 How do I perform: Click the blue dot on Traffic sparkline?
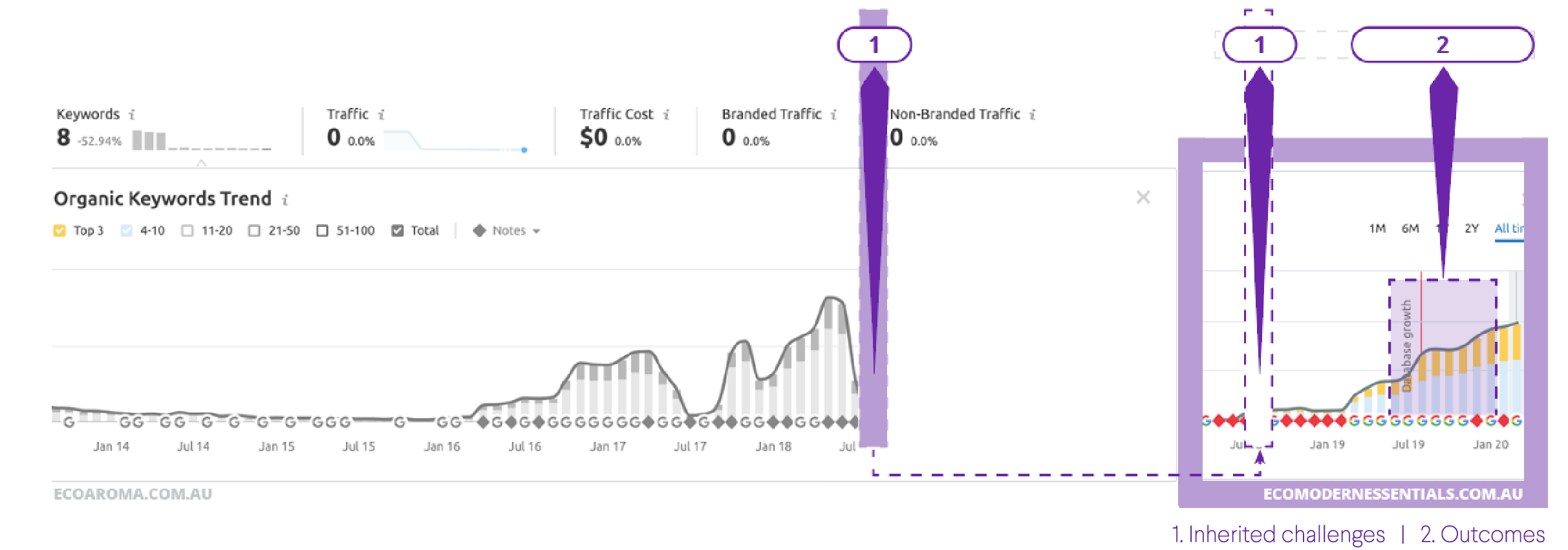524,150
